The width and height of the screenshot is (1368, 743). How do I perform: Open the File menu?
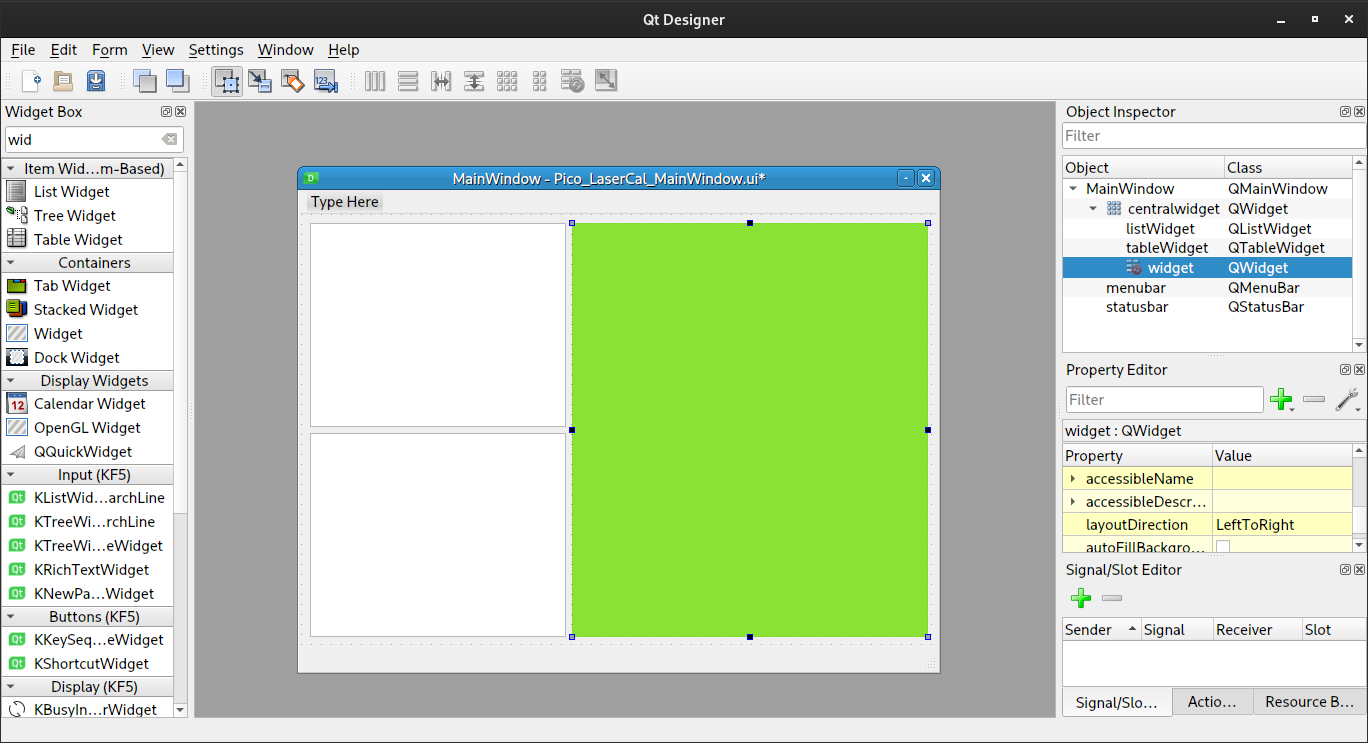(23, 50)
